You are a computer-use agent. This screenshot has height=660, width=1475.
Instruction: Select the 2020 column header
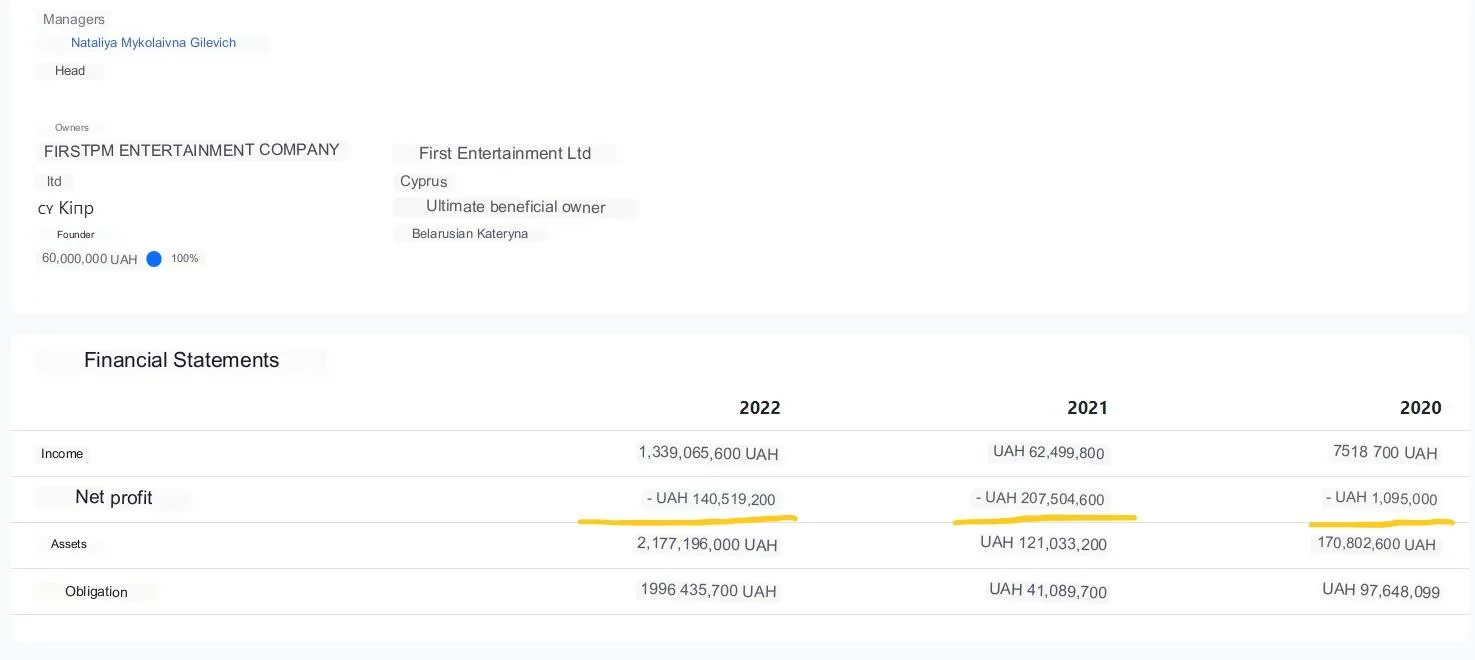point(1420,407)
